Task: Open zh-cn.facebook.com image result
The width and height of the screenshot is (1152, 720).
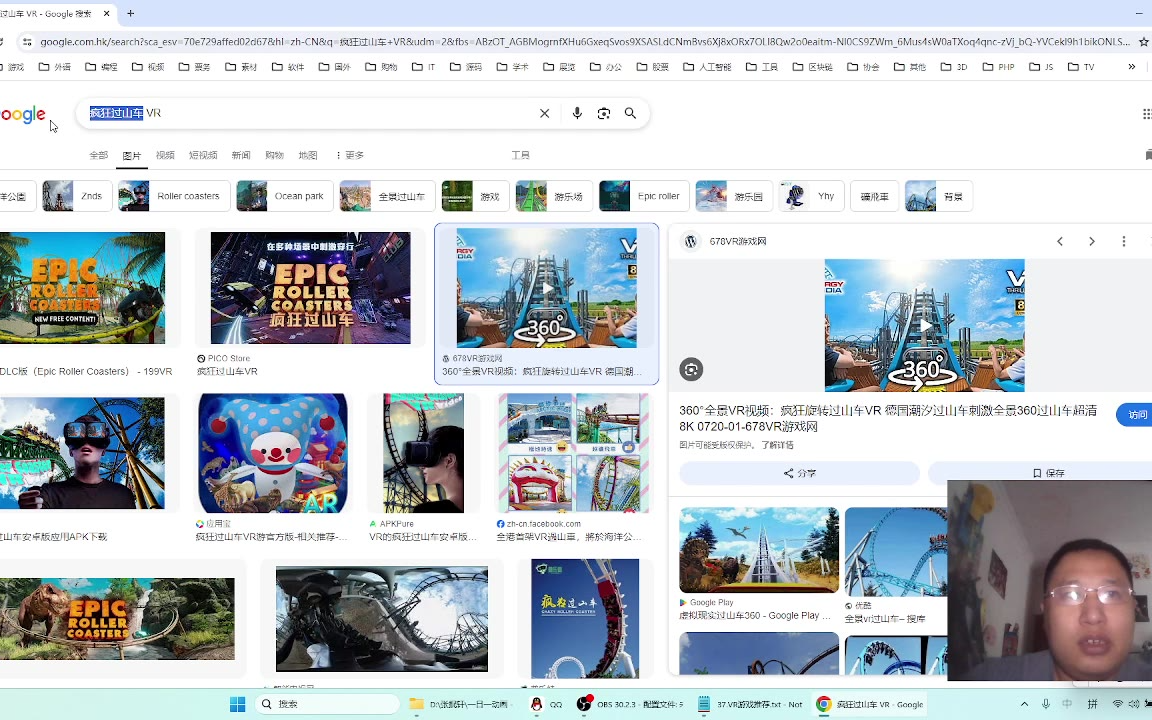Action: [573, 453]
